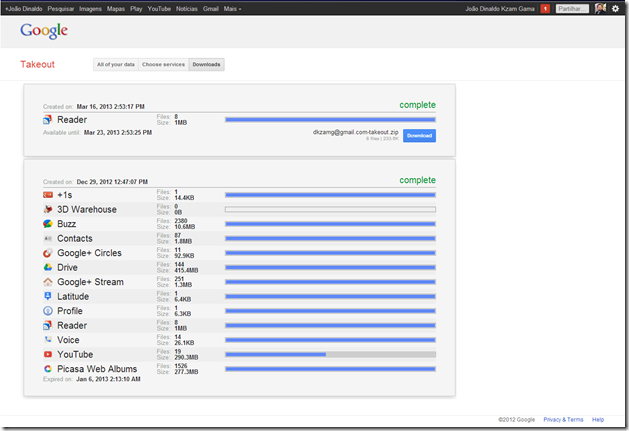Click the partially filled YouTube progress bar
Image resolution: width=629 pixels, height=431 pixels.
click(x=330, y=354)
